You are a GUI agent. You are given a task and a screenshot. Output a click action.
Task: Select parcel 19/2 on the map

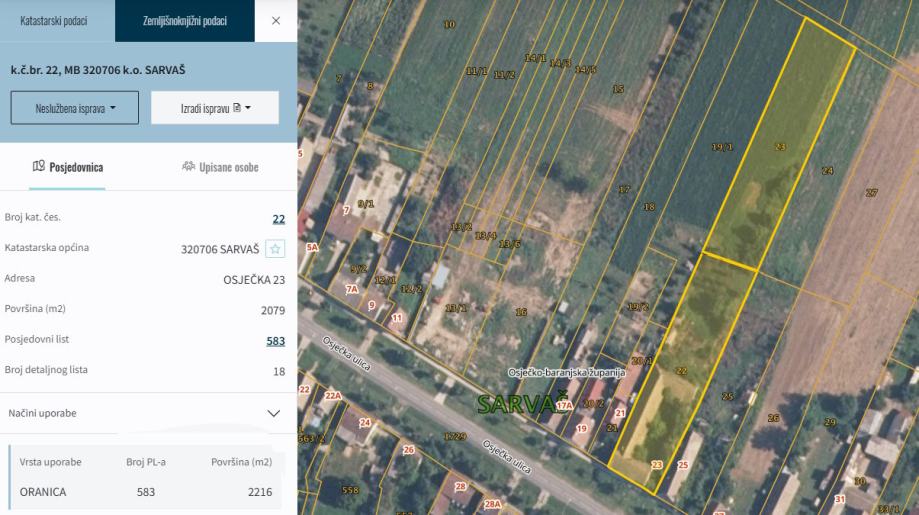point(638,306)
